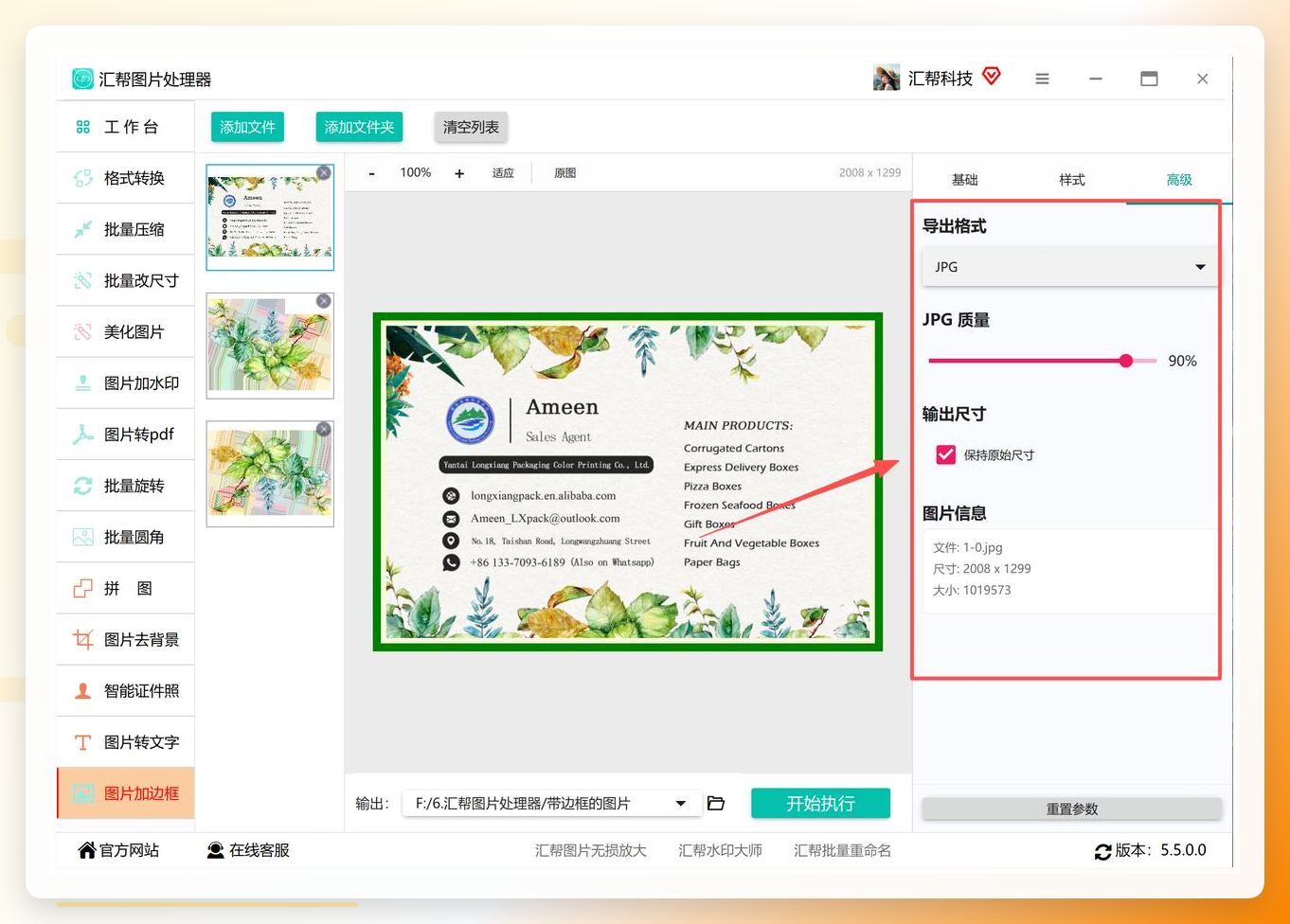Select the 格式转换 format conversion tool
The image size is (1290, 924).
(x=126, y=178)
